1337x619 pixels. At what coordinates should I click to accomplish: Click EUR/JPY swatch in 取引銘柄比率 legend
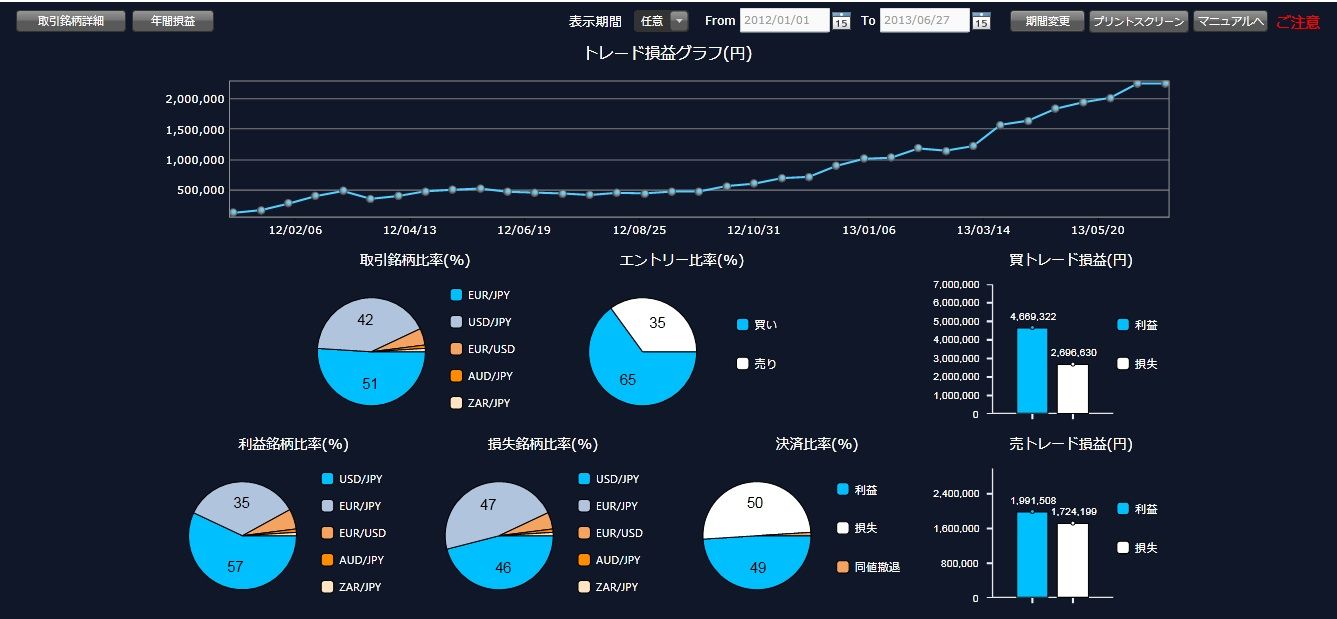[456, 295]
